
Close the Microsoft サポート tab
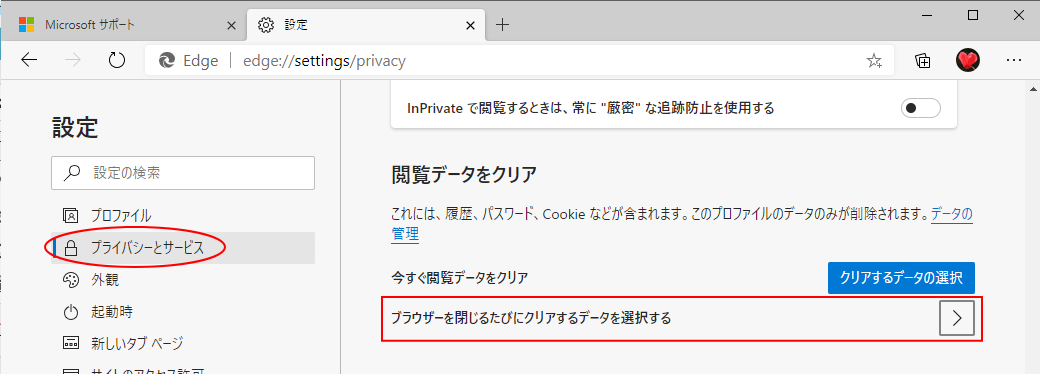[231, 26]
